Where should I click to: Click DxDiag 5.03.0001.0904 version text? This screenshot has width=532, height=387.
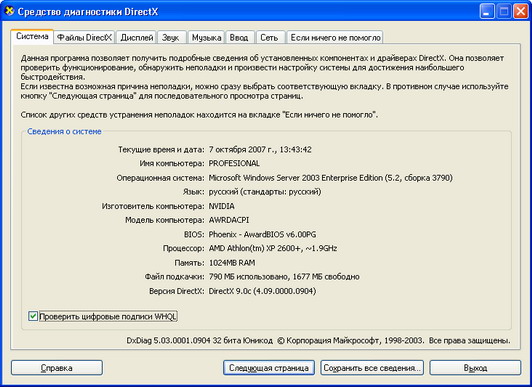169,341
